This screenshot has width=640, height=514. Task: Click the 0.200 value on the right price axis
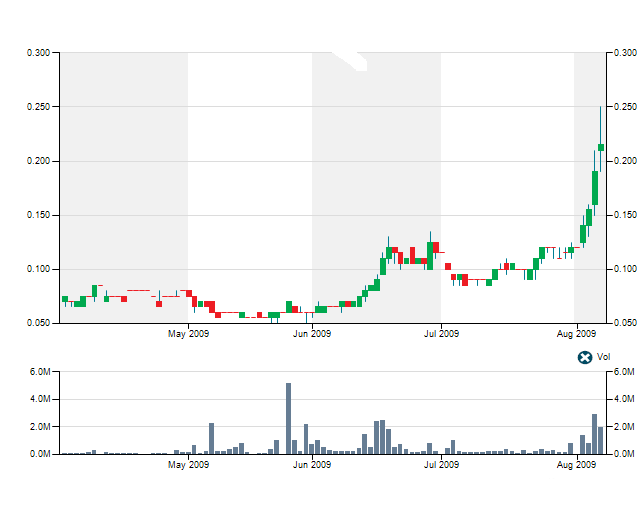625,161
